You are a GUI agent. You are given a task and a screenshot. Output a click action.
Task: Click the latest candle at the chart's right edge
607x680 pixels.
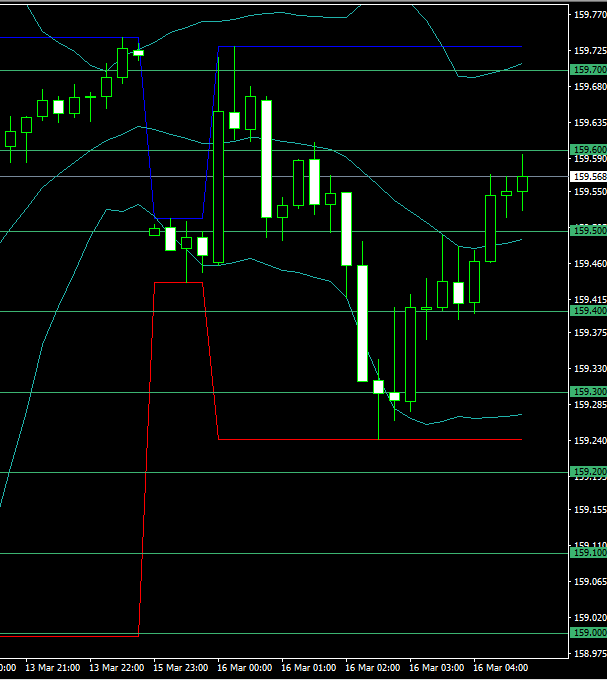pyautogui.click(x=522, y=183)
